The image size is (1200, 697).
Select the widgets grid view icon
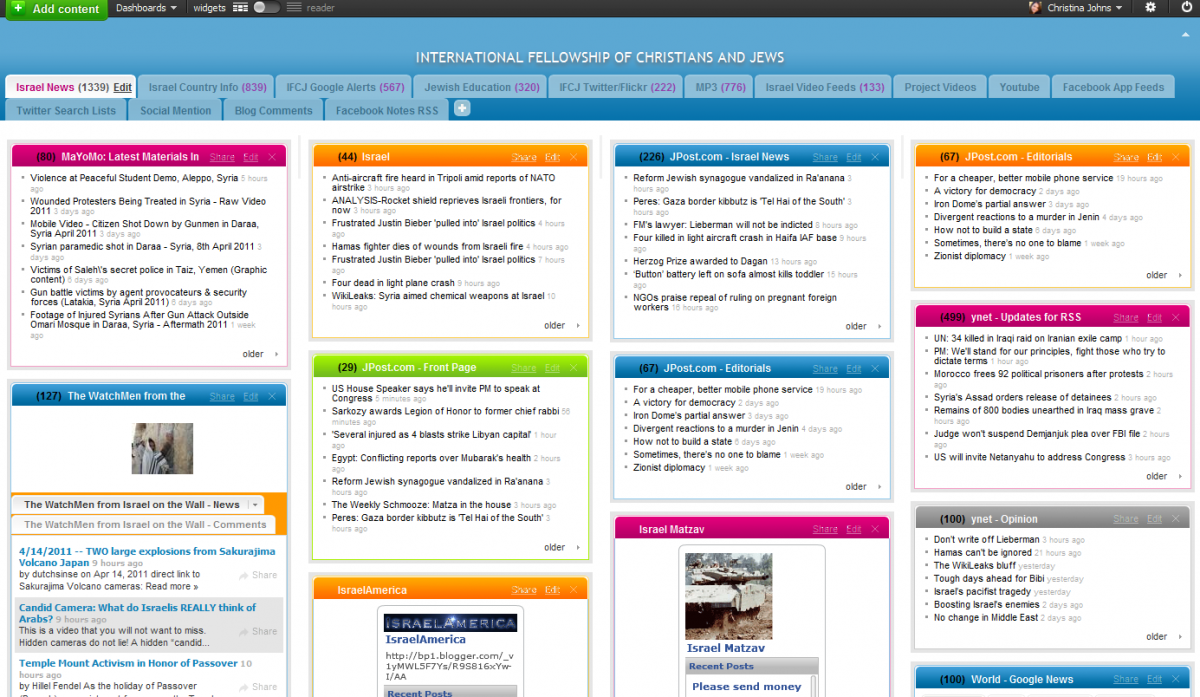(x=240, y=8)
